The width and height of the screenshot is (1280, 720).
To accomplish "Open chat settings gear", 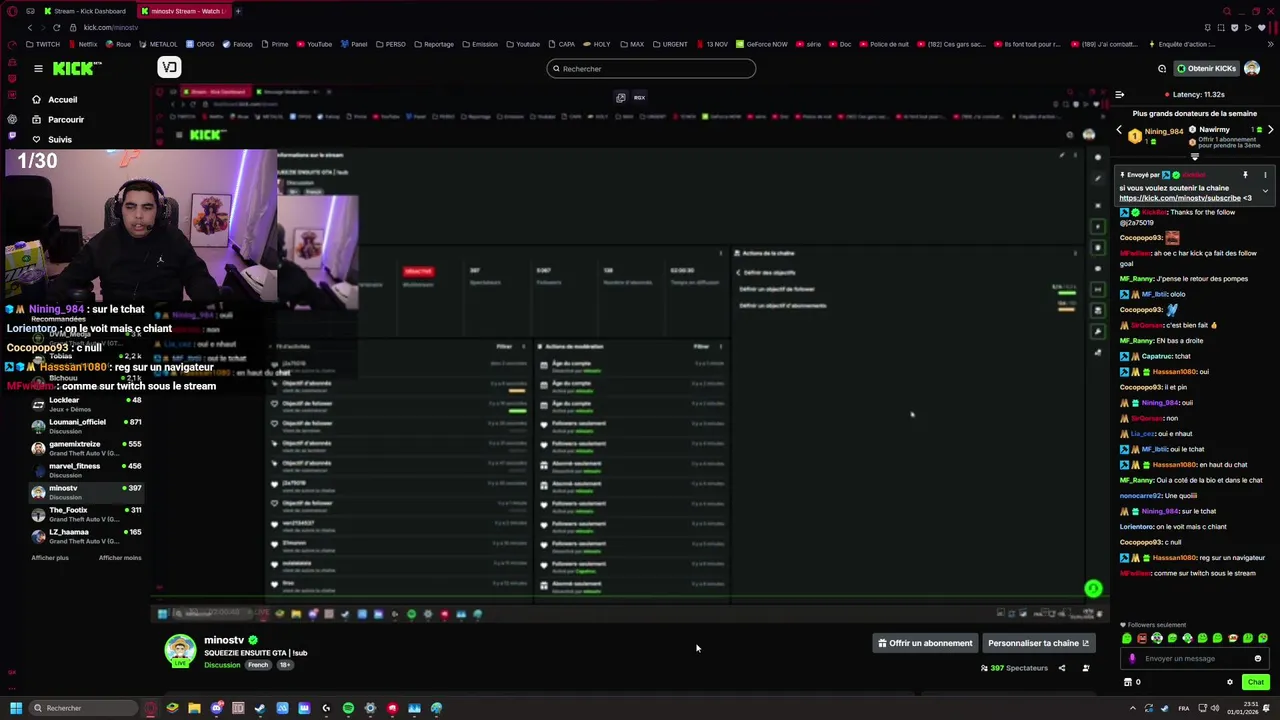I will pyautogui.click(x=1230, y=682).
